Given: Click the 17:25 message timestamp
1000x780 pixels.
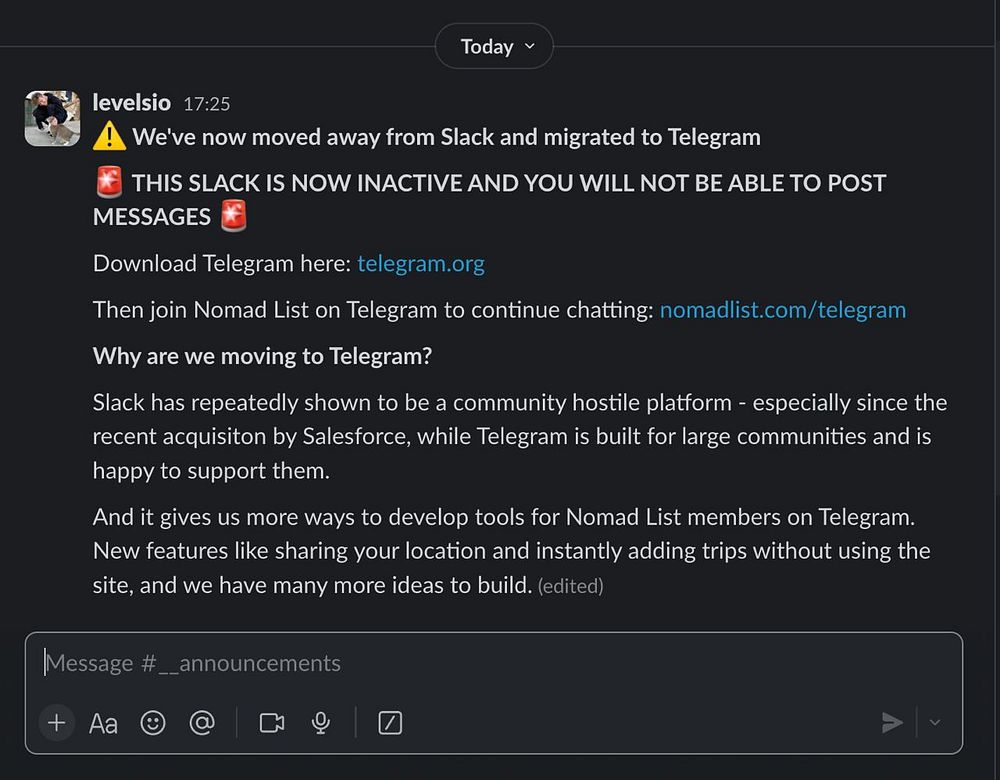Looking at the screenshot, I should pos(207,104).
